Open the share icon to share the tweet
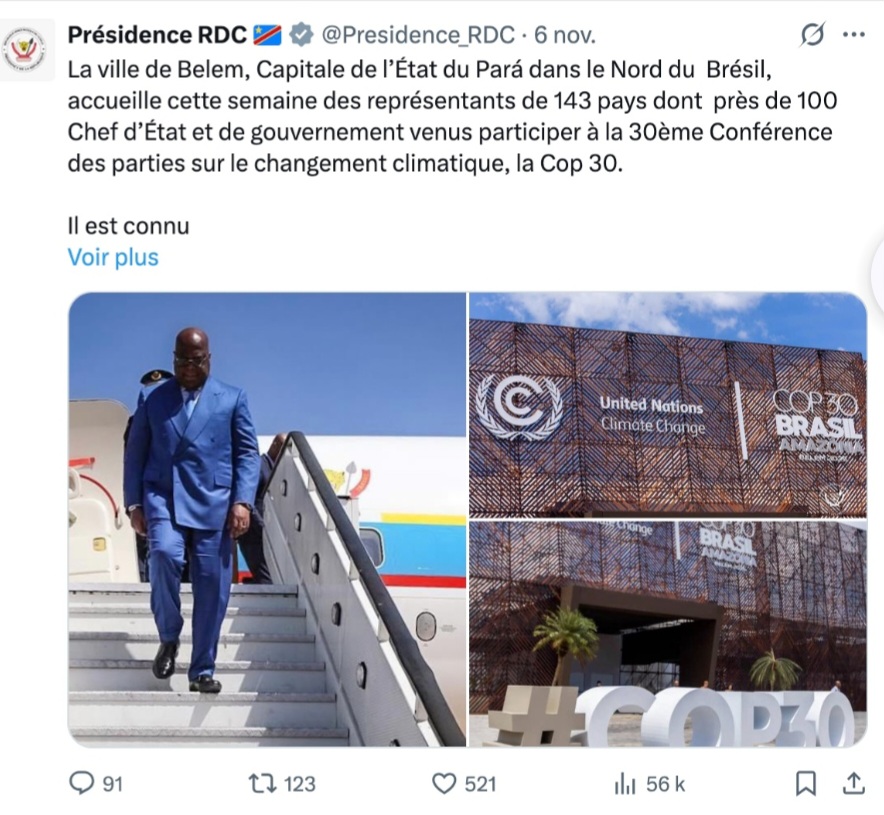 (853, 786)
